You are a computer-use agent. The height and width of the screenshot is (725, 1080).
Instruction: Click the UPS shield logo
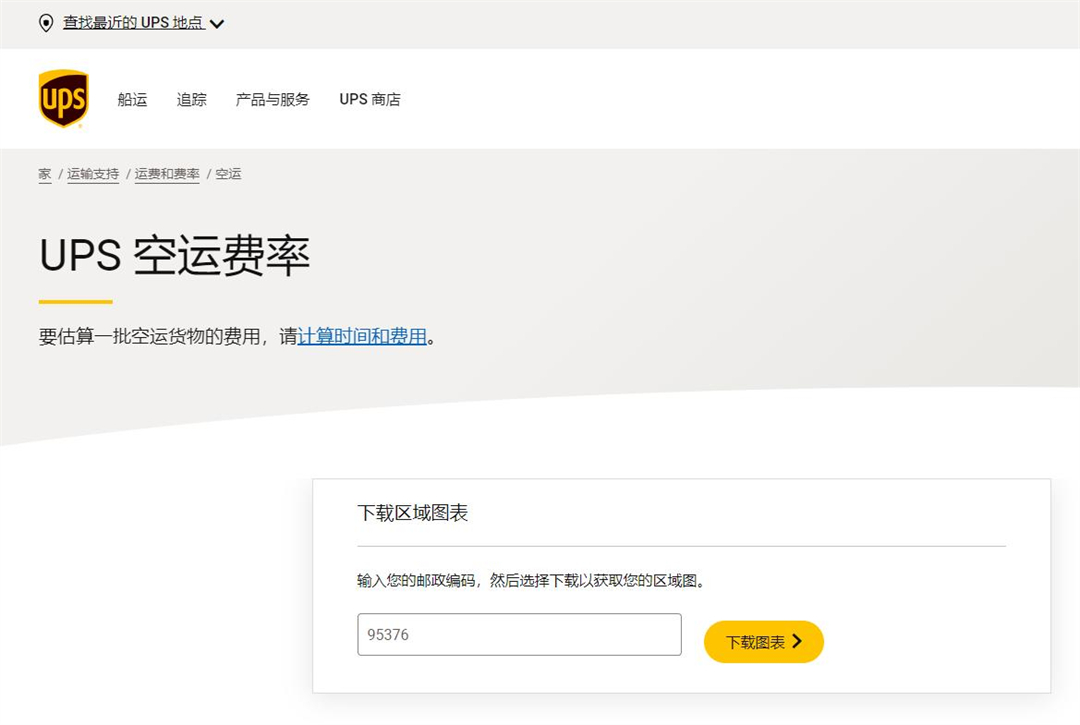click(63, 98)
